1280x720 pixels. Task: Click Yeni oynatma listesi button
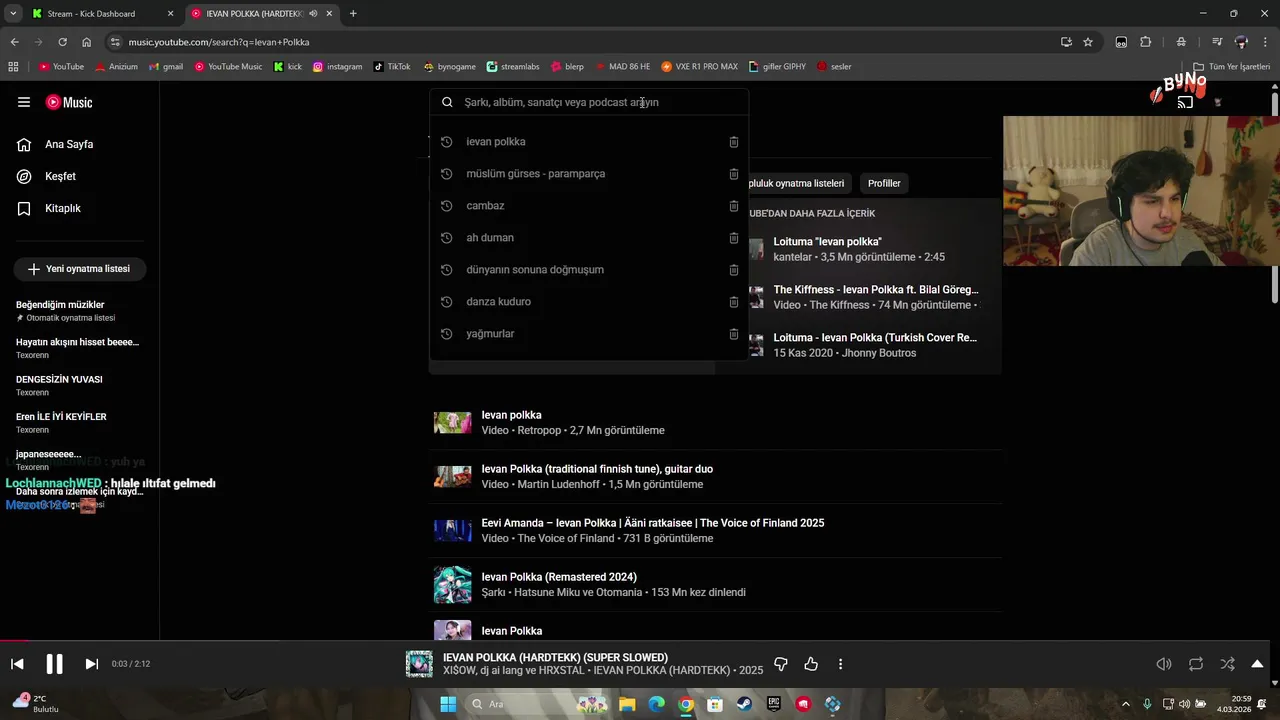79,269
